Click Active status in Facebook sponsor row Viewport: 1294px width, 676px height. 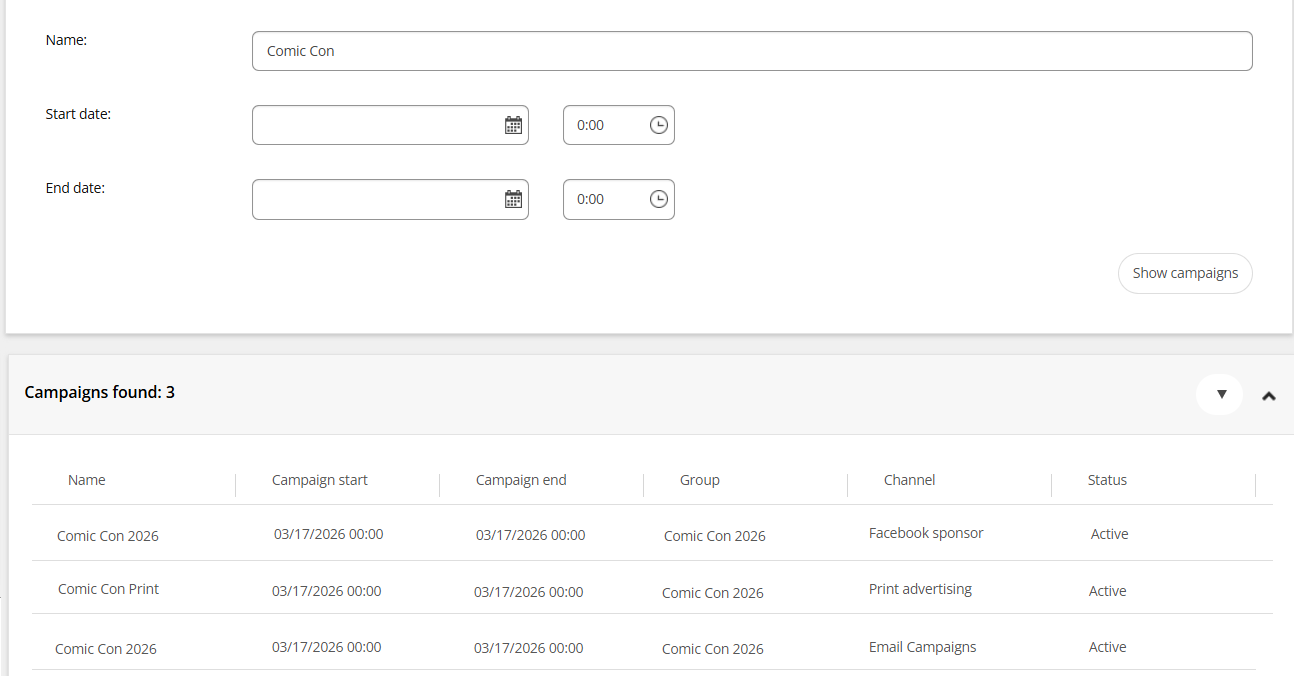coord(1110,534)
